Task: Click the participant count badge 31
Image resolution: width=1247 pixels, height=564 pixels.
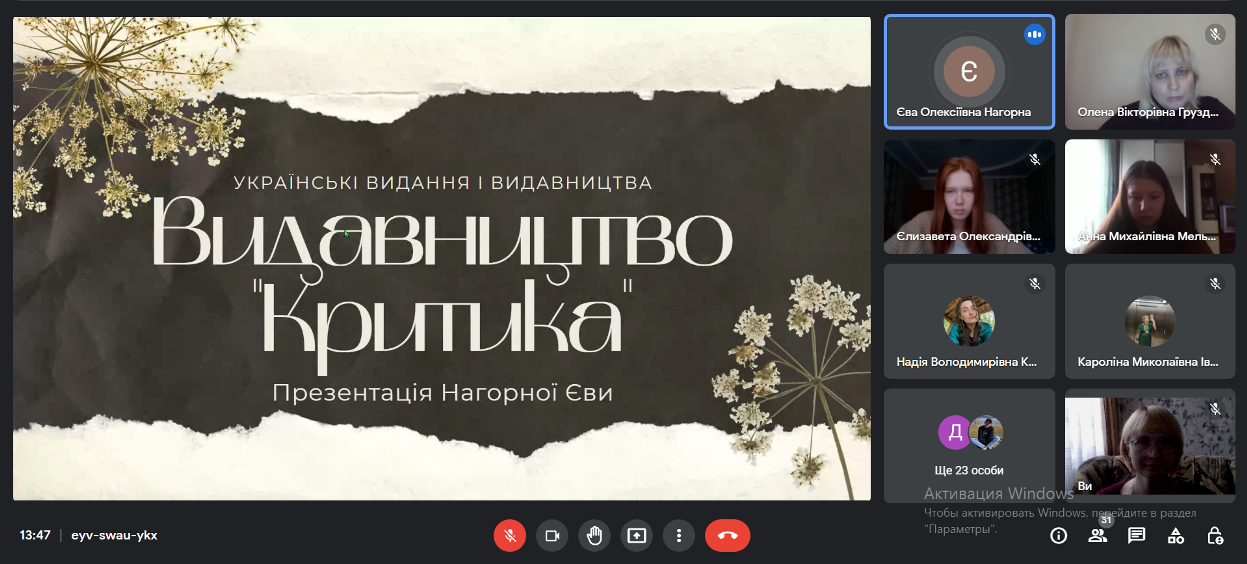Action: (x=1106, y=521)
